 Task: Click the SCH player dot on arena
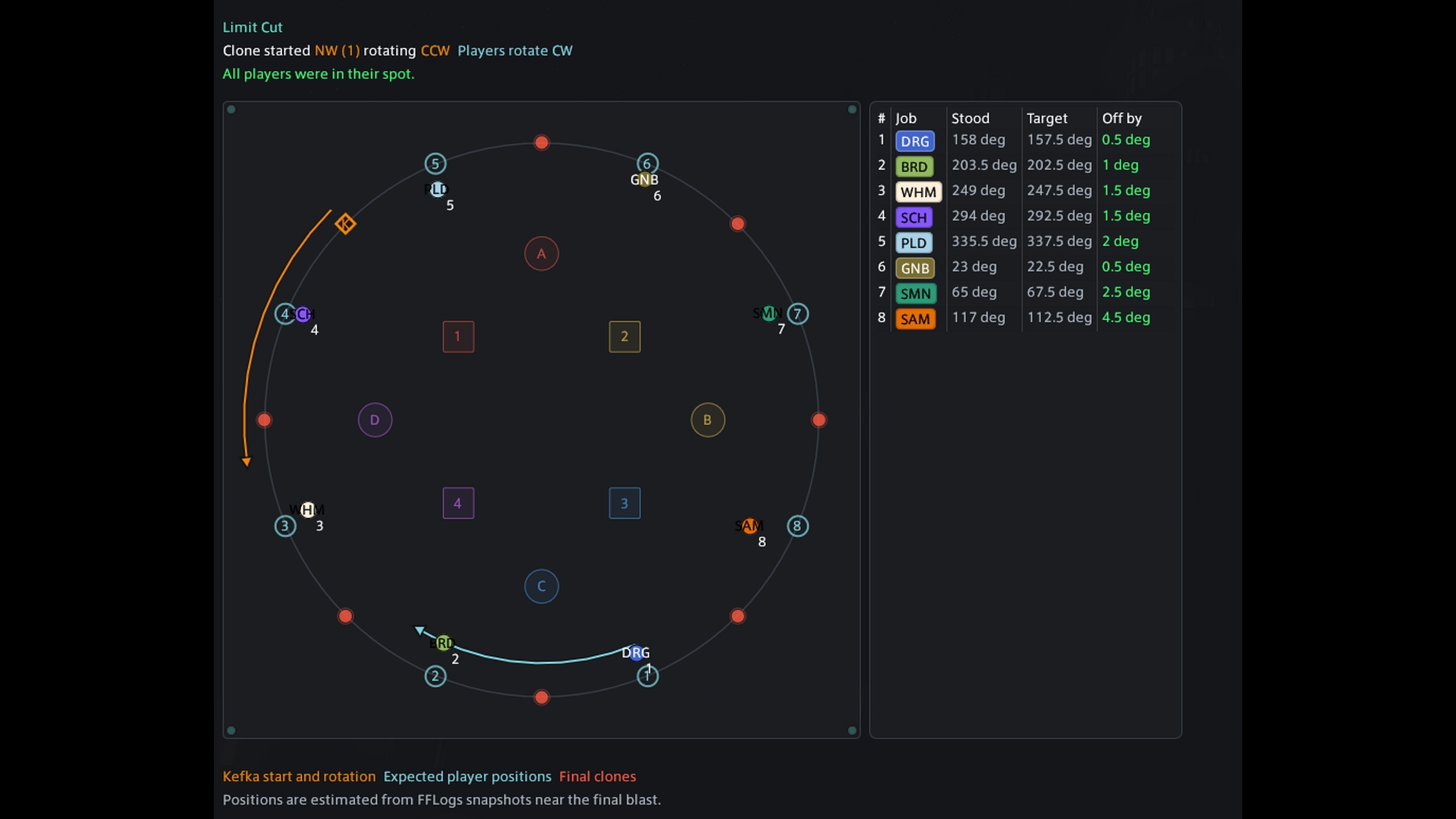point(303,313)
